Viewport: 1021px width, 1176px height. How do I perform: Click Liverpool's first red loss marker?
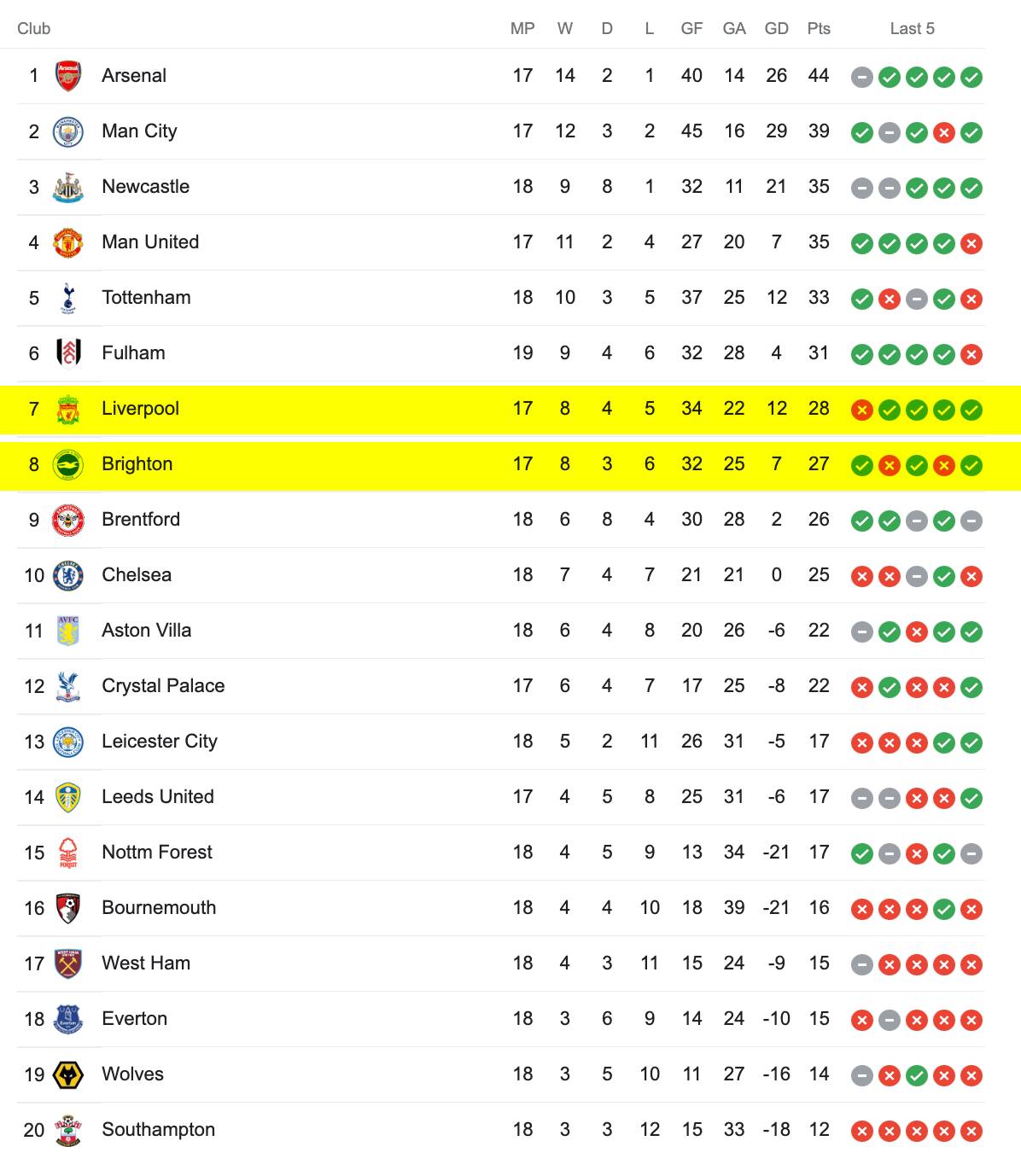(862, 410)
